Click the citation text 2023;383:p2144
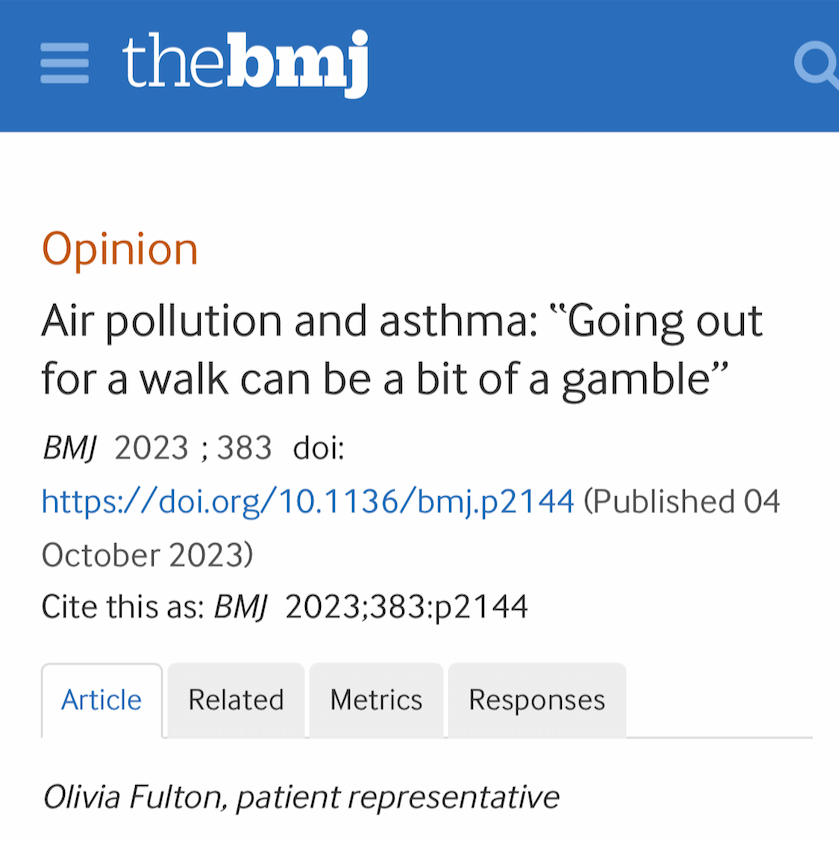The image size is (839, 841). (x=406, y=606)
